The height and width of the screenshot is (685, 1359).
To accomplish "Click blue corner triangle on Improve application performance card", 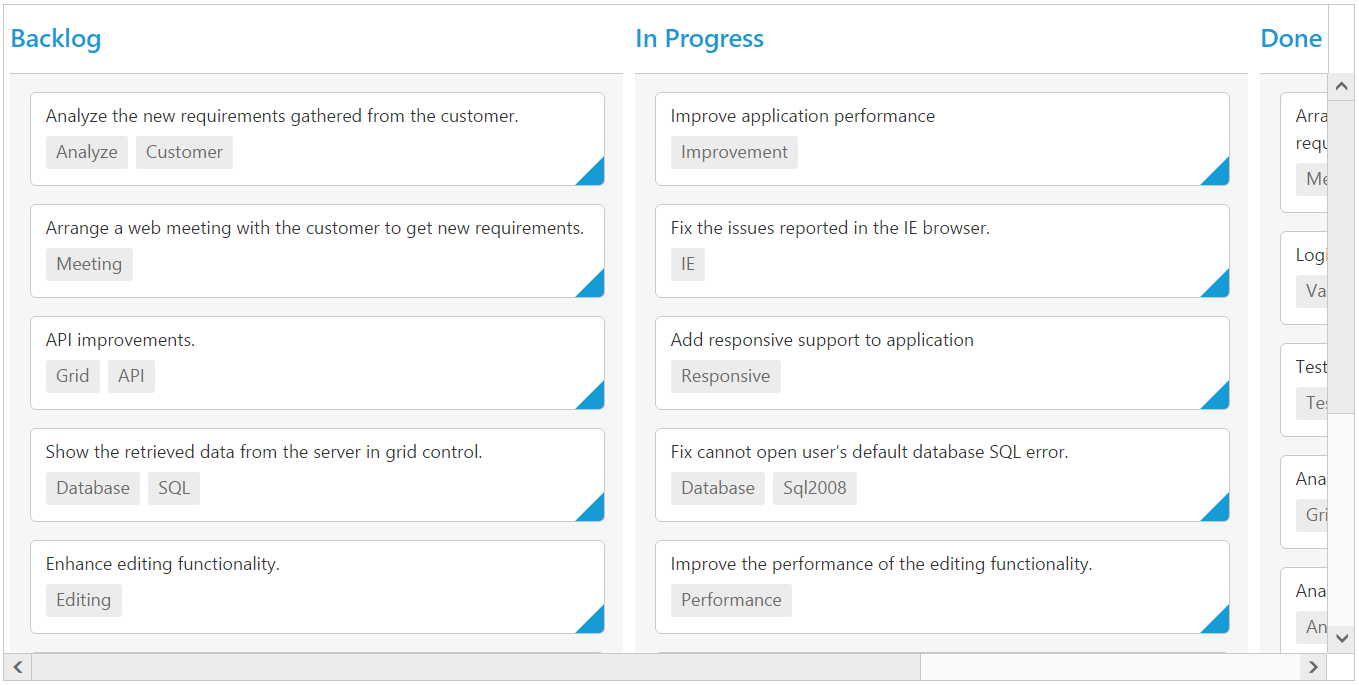I will 1219,175.
